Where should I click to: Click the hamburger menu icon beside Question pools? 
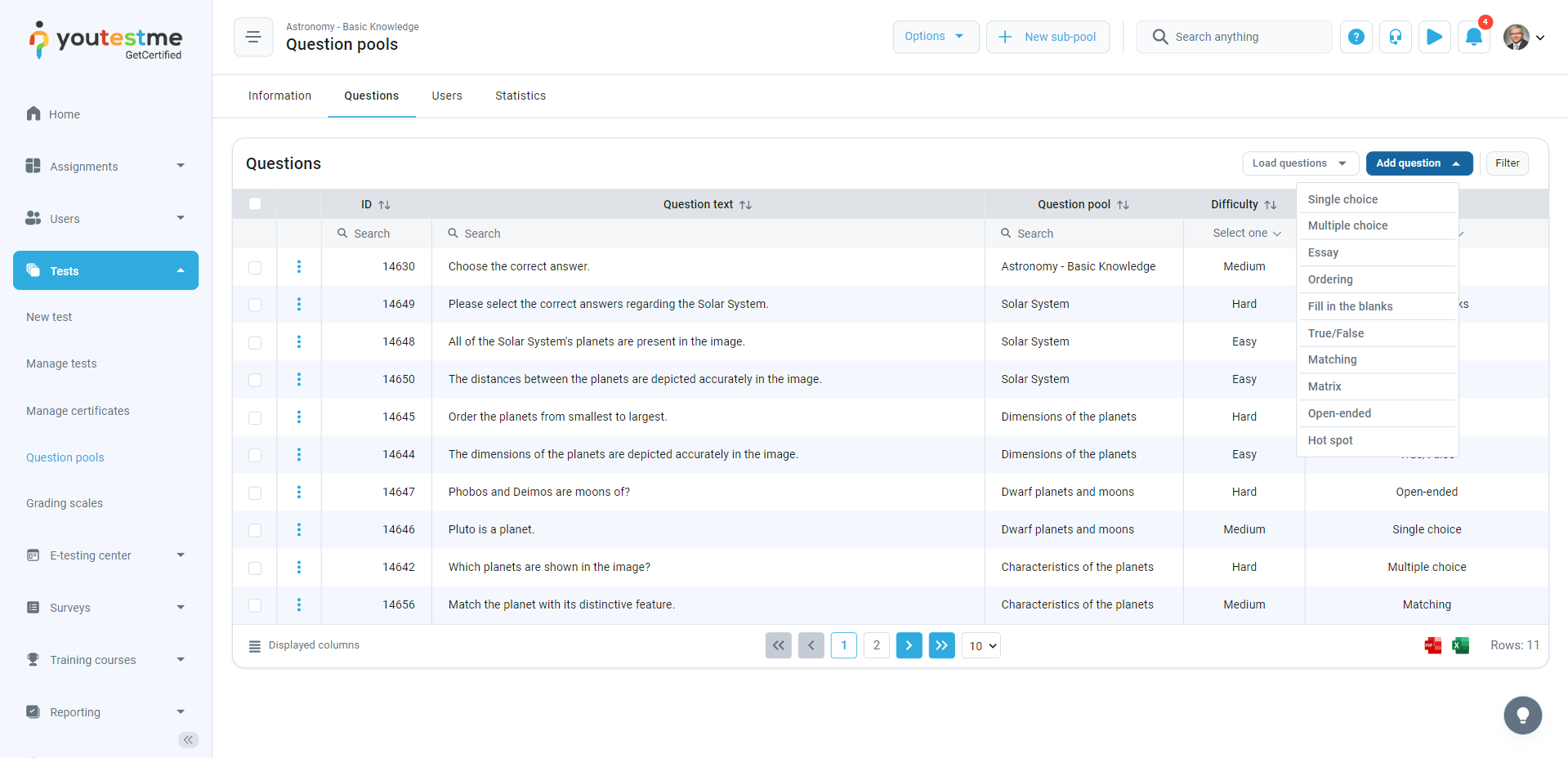(x=253, y=37)
